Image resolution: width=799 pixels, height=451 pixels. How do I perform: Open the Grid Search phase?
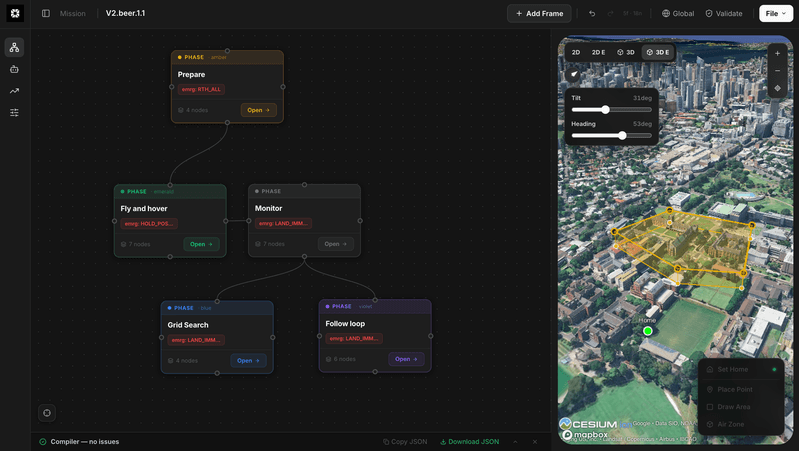pyautogui.click(x=248, y=360)
